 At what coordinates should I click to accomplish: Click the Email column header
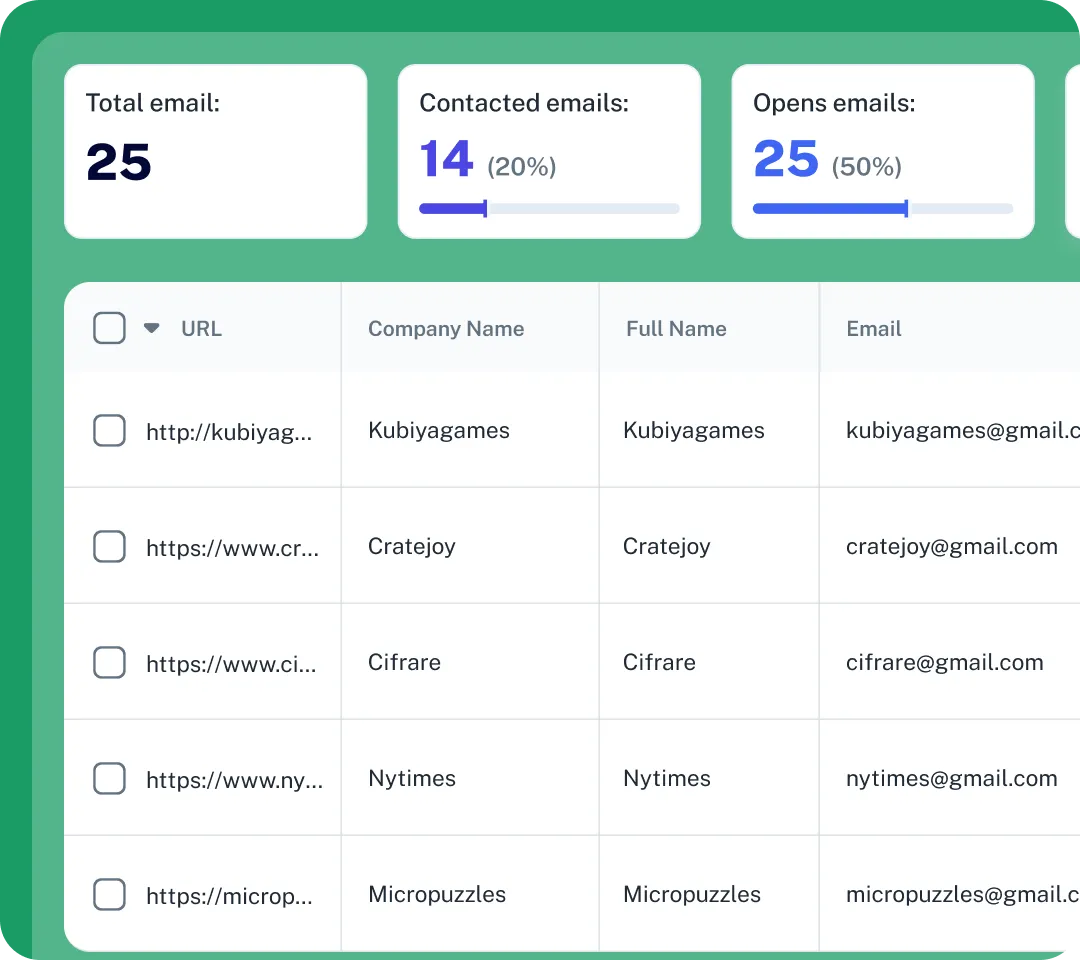tap(873, 328)
